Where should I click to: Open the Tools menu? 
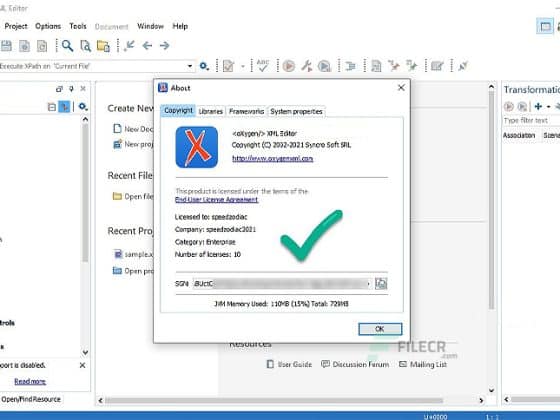(x=78, y=26)
